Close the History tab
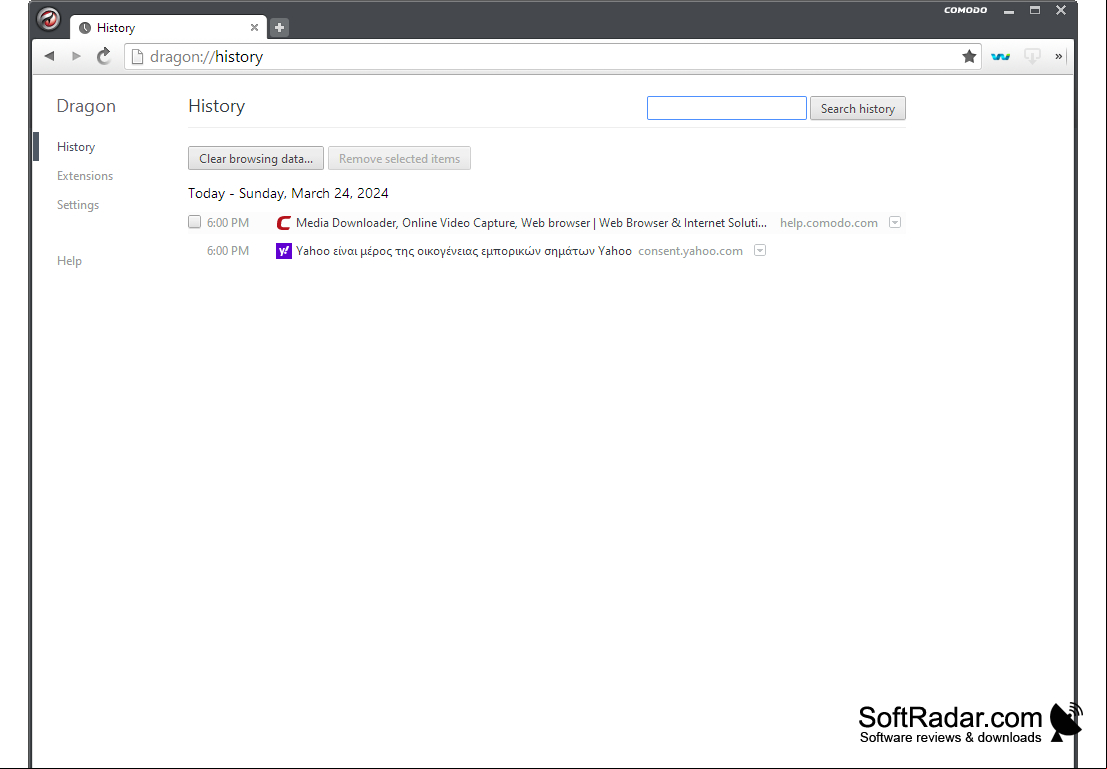The height and width of the screenshot is (769, 1107). click(254, 28)
